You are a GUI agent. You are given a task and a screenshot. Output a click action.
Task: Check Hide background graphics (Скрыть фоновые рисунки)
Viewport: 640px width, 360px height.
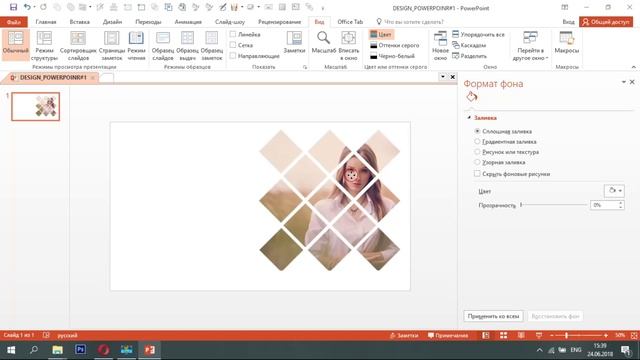pyautogui.click(x=477, y=173)
